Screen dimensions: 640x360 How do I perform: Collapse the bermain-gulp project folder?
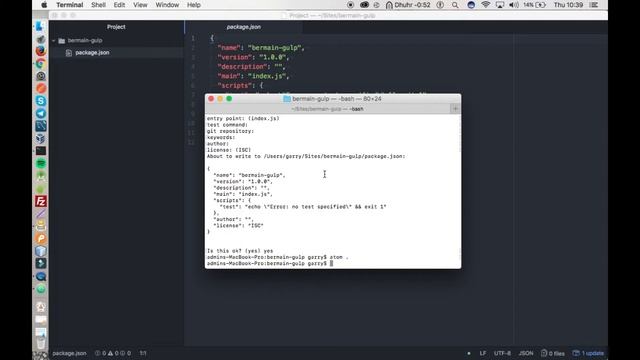point(53,40)
